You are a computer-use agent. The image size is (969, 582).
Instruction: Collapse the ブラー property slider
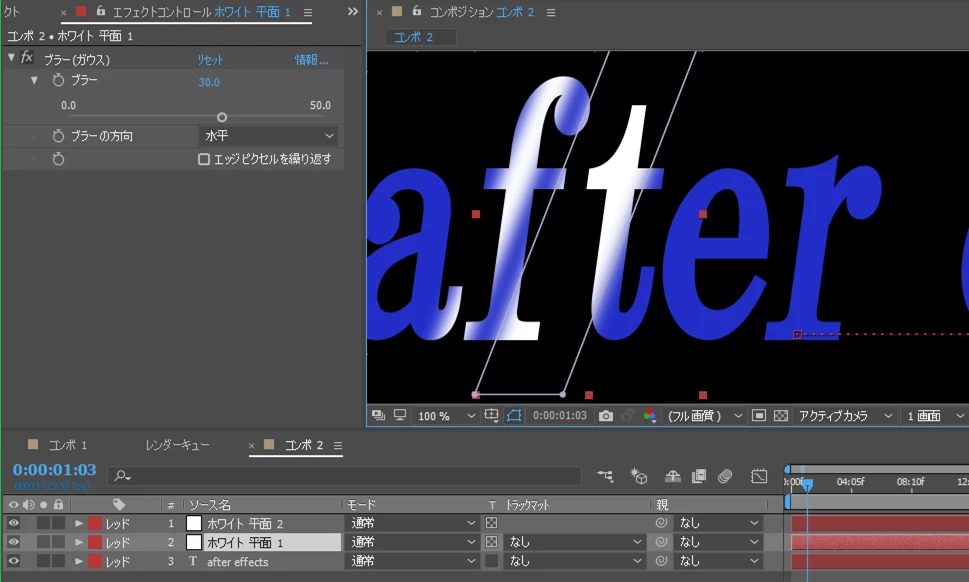coord(34,80)
